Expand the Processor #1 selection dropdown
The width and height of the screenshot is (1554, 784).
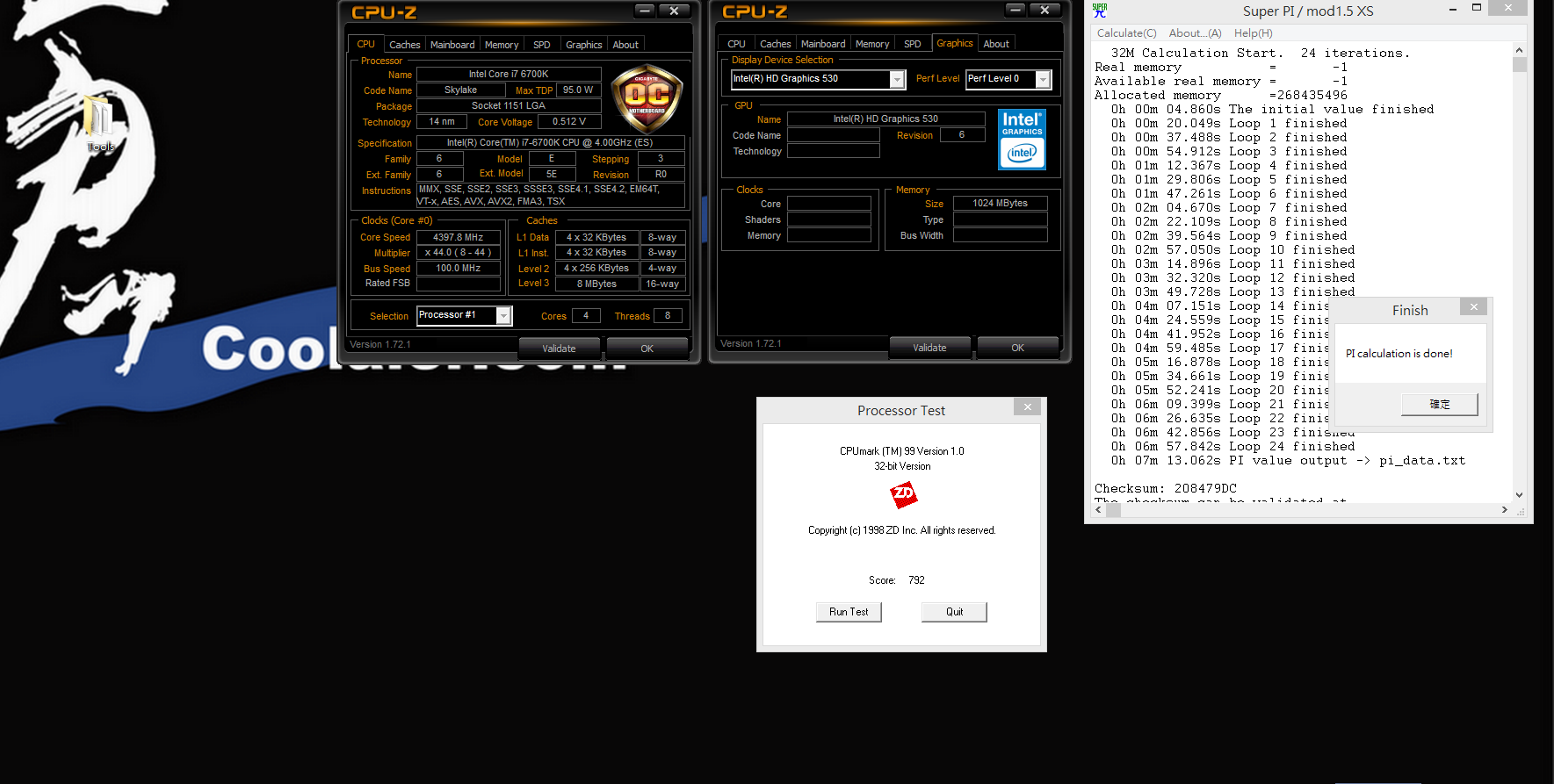[503, 315]
